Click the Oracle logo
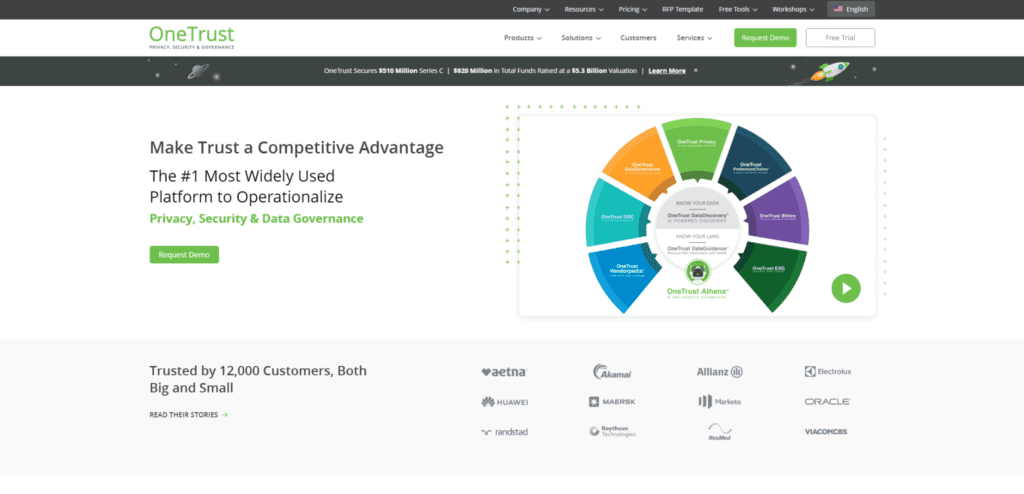1024x494 pixels. (827, 402)
